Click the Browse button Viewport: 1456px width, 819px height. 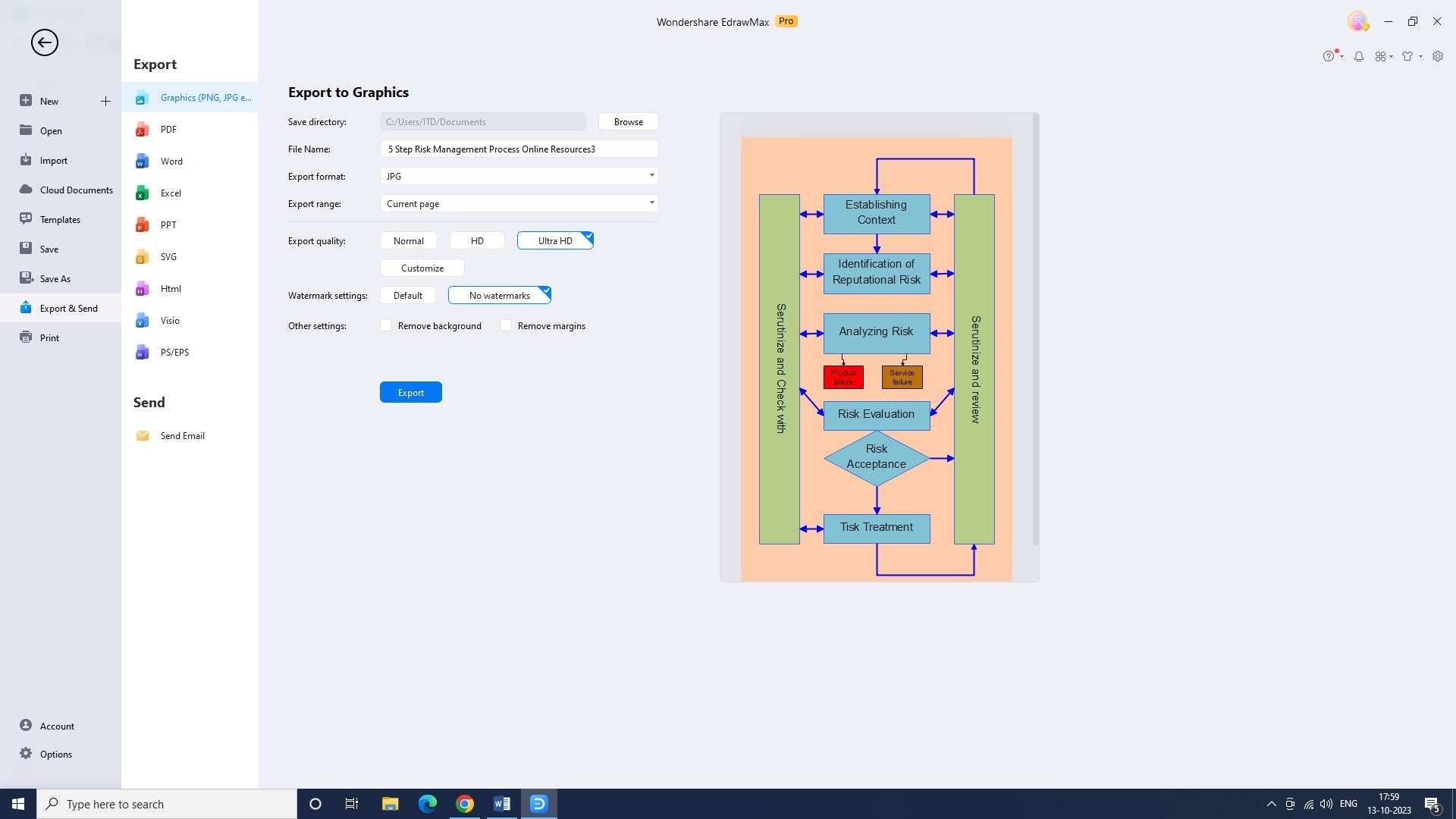coord(628,122)
